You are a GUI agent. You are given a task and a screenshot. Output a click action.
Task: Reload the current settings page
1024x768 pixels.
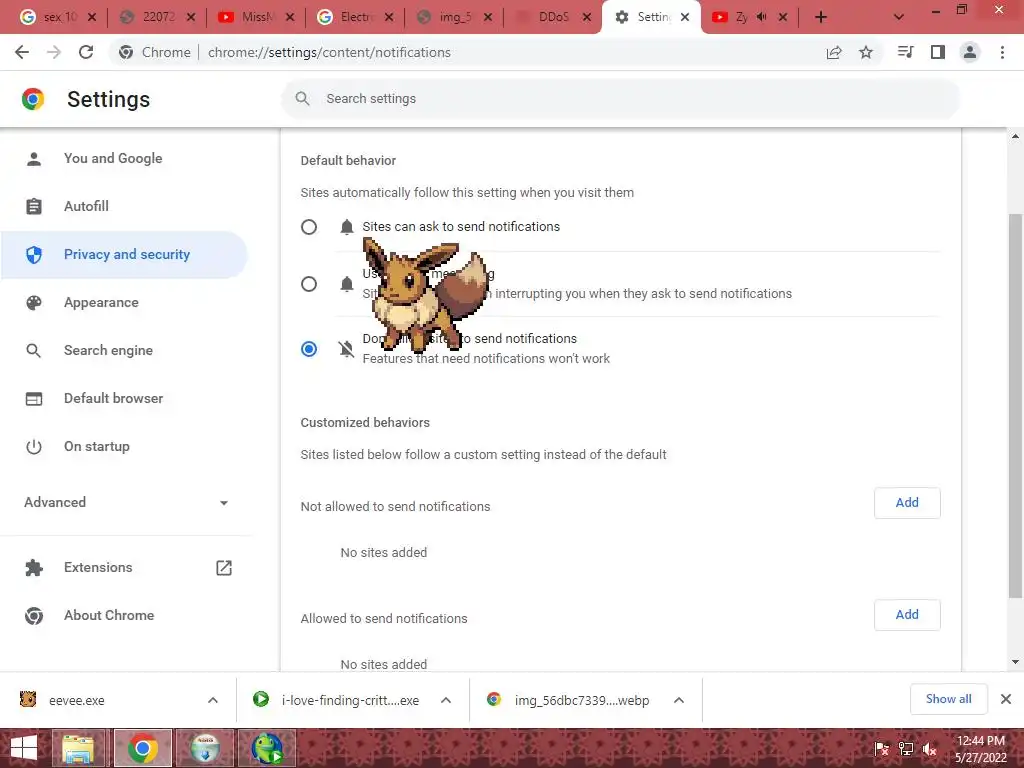(86, 52)
